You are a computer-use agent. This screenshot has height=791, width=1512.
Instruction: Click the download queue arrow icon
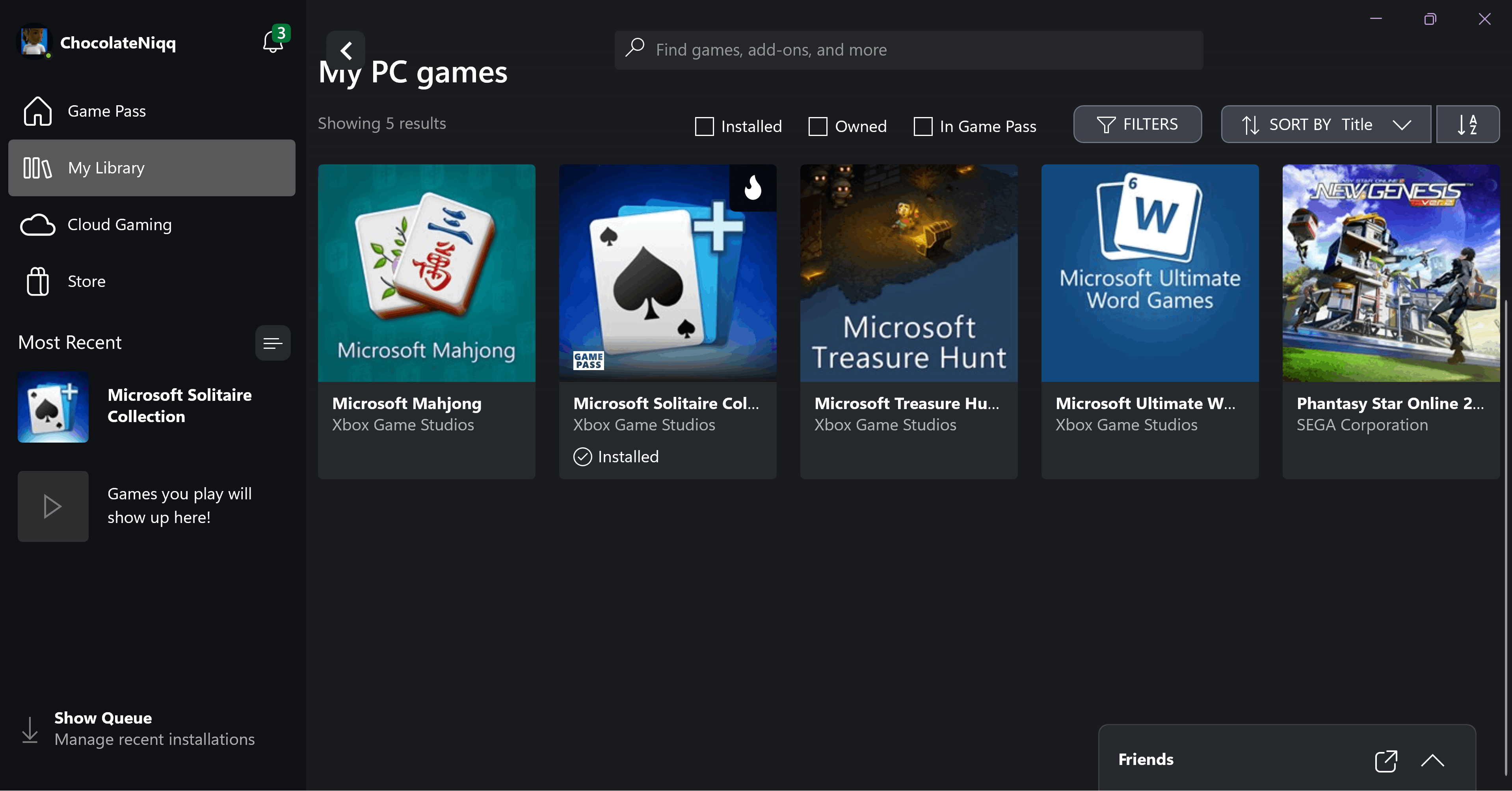click(29, 730)
